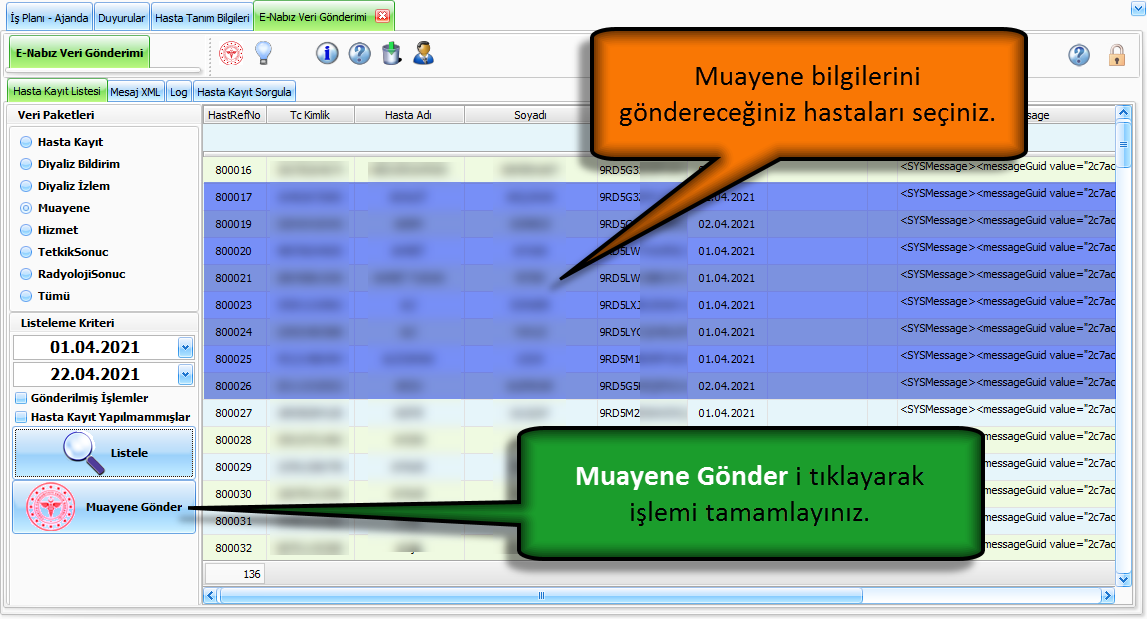Select patient row 800029
Viewport: 1147px width, 619px height.
[x=659, y=468]
